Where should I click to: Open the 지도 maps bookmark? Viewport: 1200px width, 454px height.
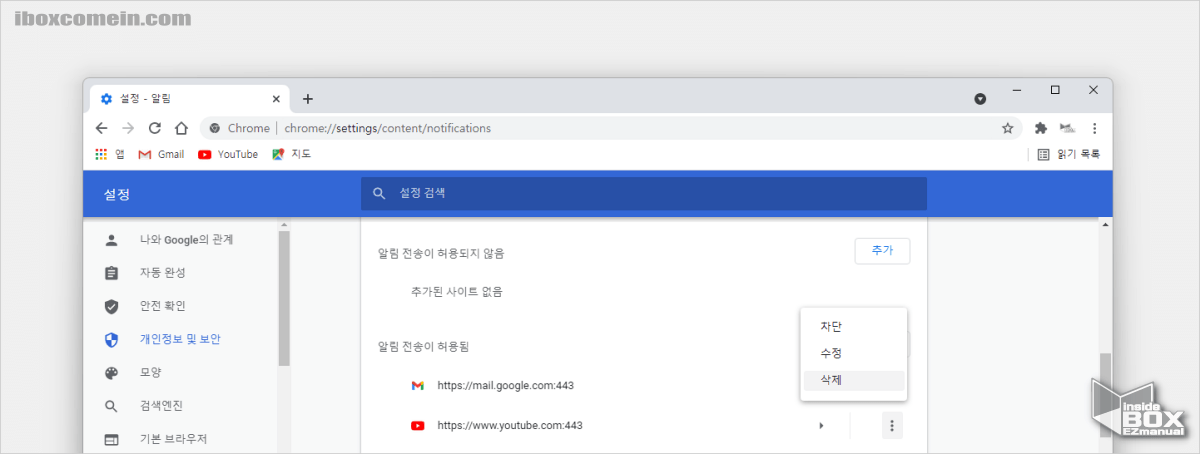click(x=291, y=154)
